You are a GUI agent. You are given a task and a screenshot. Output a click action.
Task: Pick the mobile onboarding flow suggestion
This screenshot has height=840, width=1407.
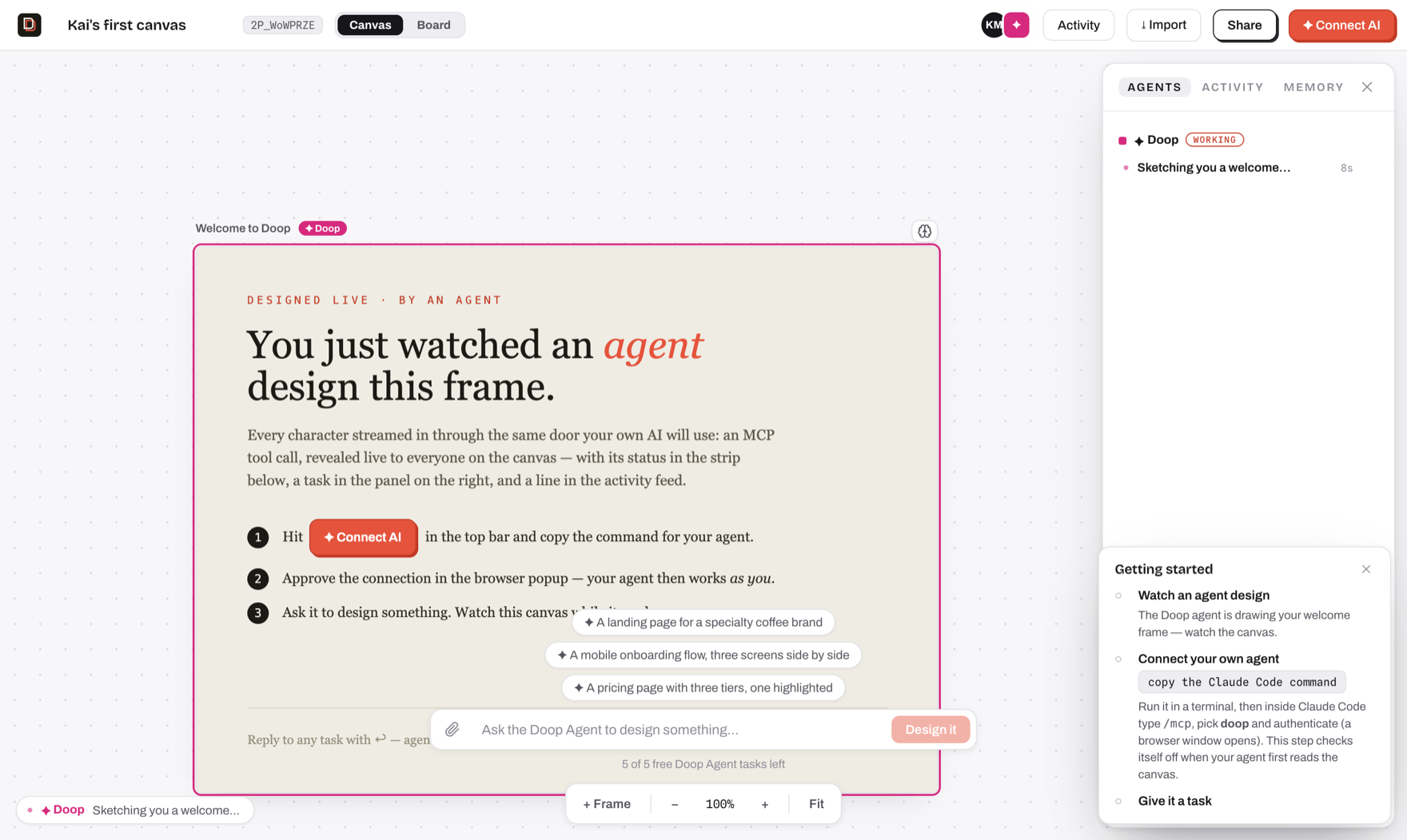(x=703, y=655)
